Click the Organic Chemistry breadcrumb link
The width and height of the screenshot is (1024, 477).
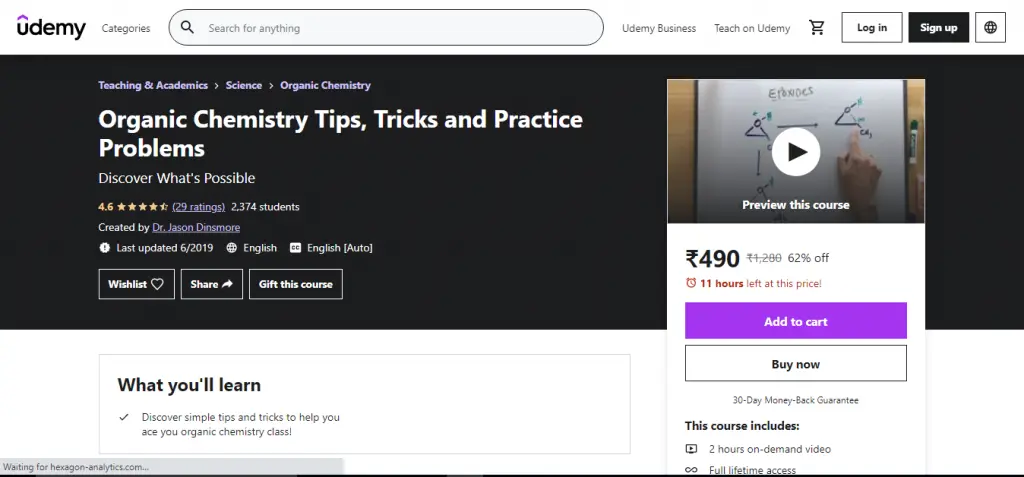point(325,86)
